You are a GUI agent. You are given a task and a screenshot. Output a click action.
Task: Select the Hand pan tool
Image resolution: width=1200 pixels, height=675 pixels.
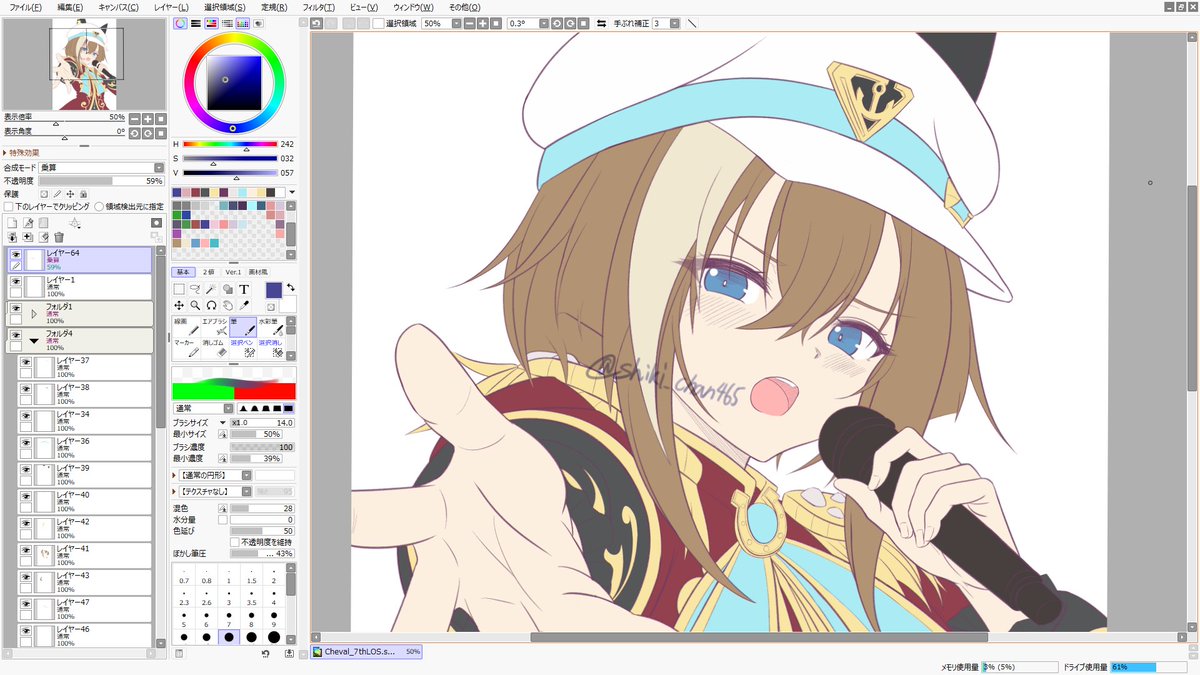click(227, 305)
